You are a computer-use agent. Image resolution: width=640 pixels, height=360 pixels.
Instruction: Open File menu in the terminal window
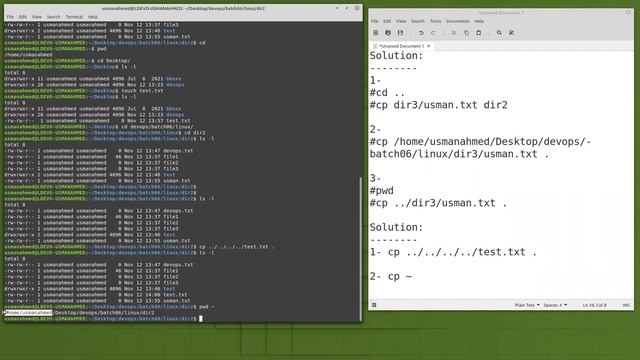(10, 17)
